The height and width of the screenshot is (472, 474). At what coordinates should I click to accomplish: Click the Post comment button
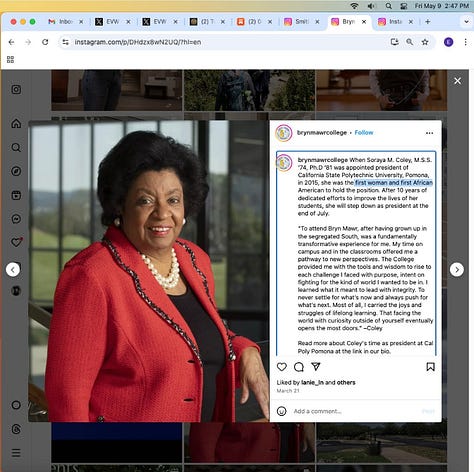click(428, 411)
